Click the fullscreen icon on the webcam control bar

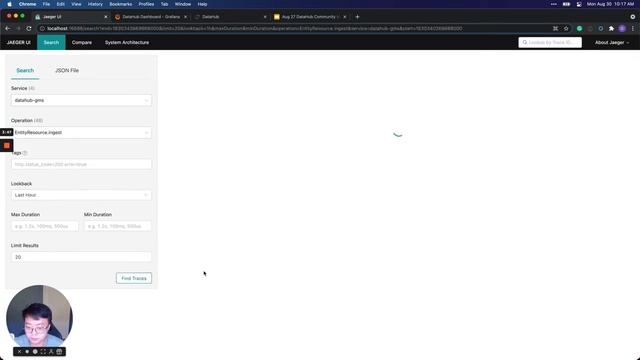pos(43,351)
